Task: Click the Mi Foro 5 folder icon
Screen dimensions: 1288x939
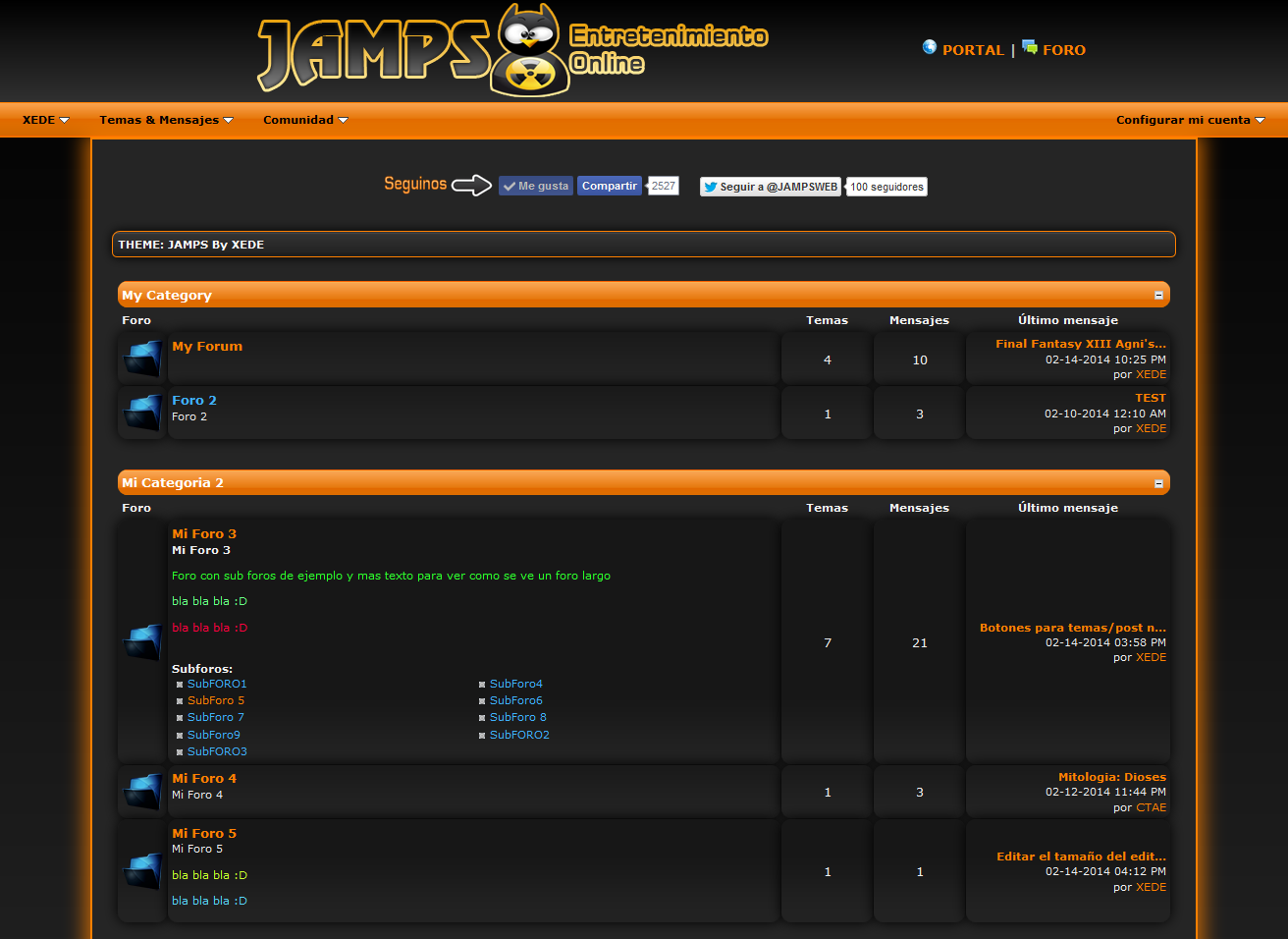Action: click(142, 871)
